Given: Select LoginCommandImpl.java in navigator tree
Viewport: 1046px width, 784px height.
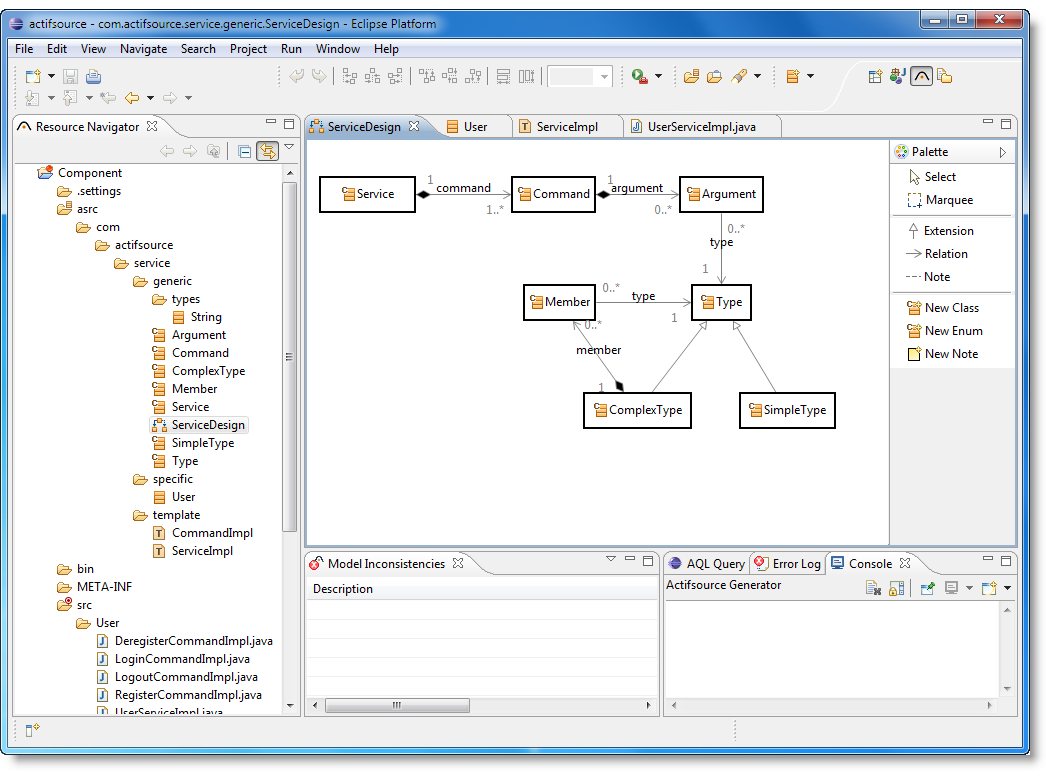Looking at the screenshot, I should [x=182, y=659].
